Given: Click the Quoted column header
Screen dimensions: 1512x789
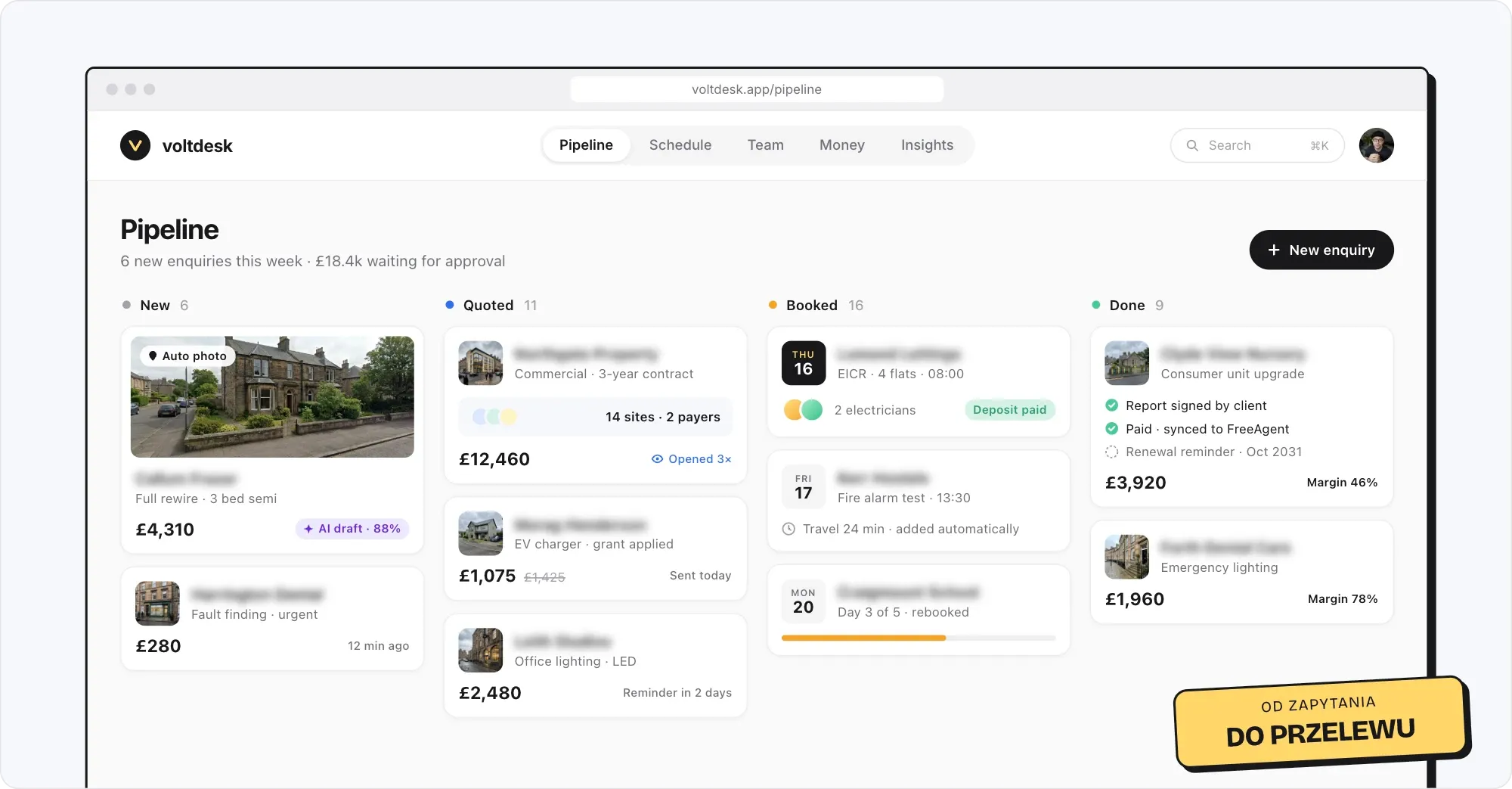Looking at the screenshot, I should point(491,306).
